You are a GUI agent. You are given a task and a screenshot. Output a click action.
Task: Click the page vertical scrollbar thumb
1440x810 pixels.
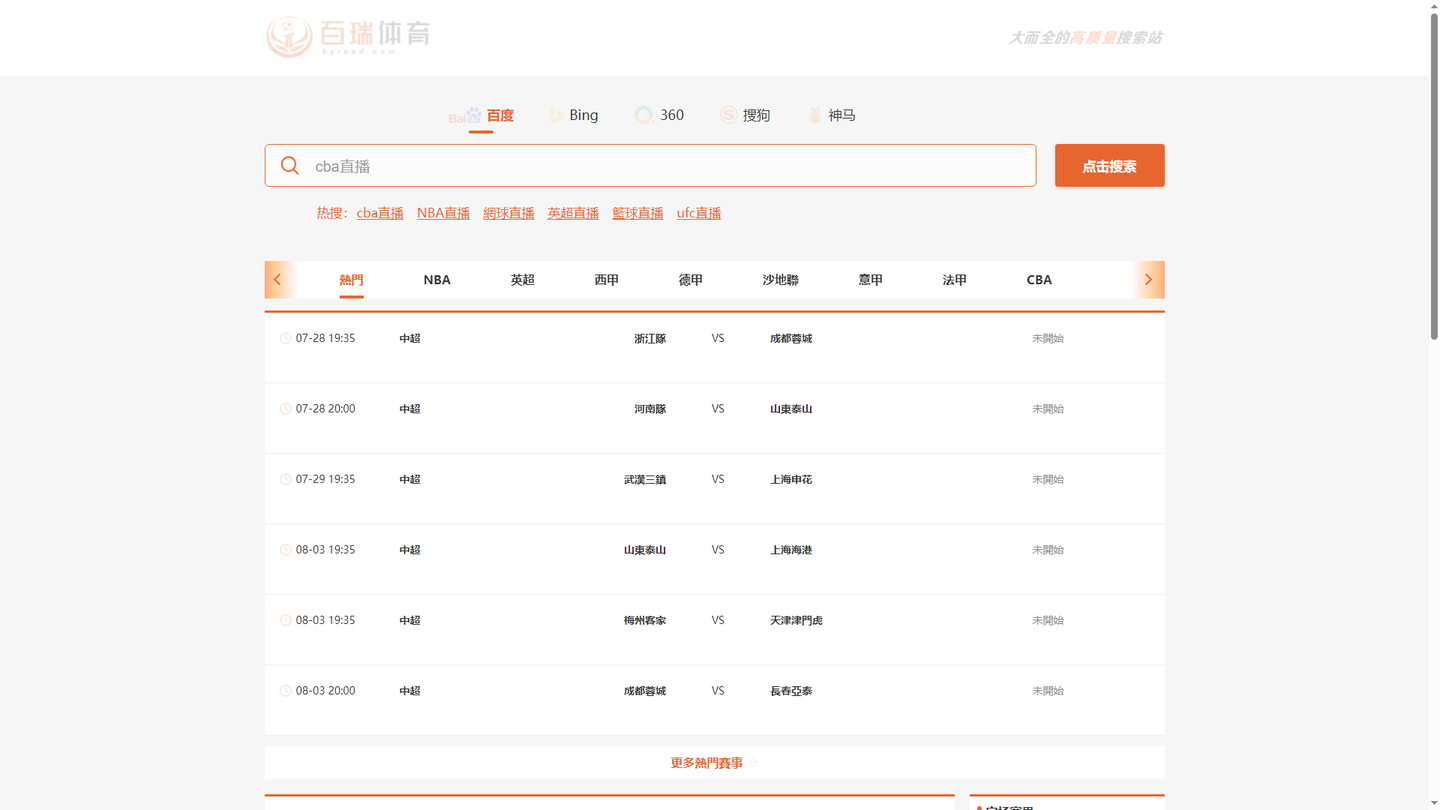[1434, 175]
